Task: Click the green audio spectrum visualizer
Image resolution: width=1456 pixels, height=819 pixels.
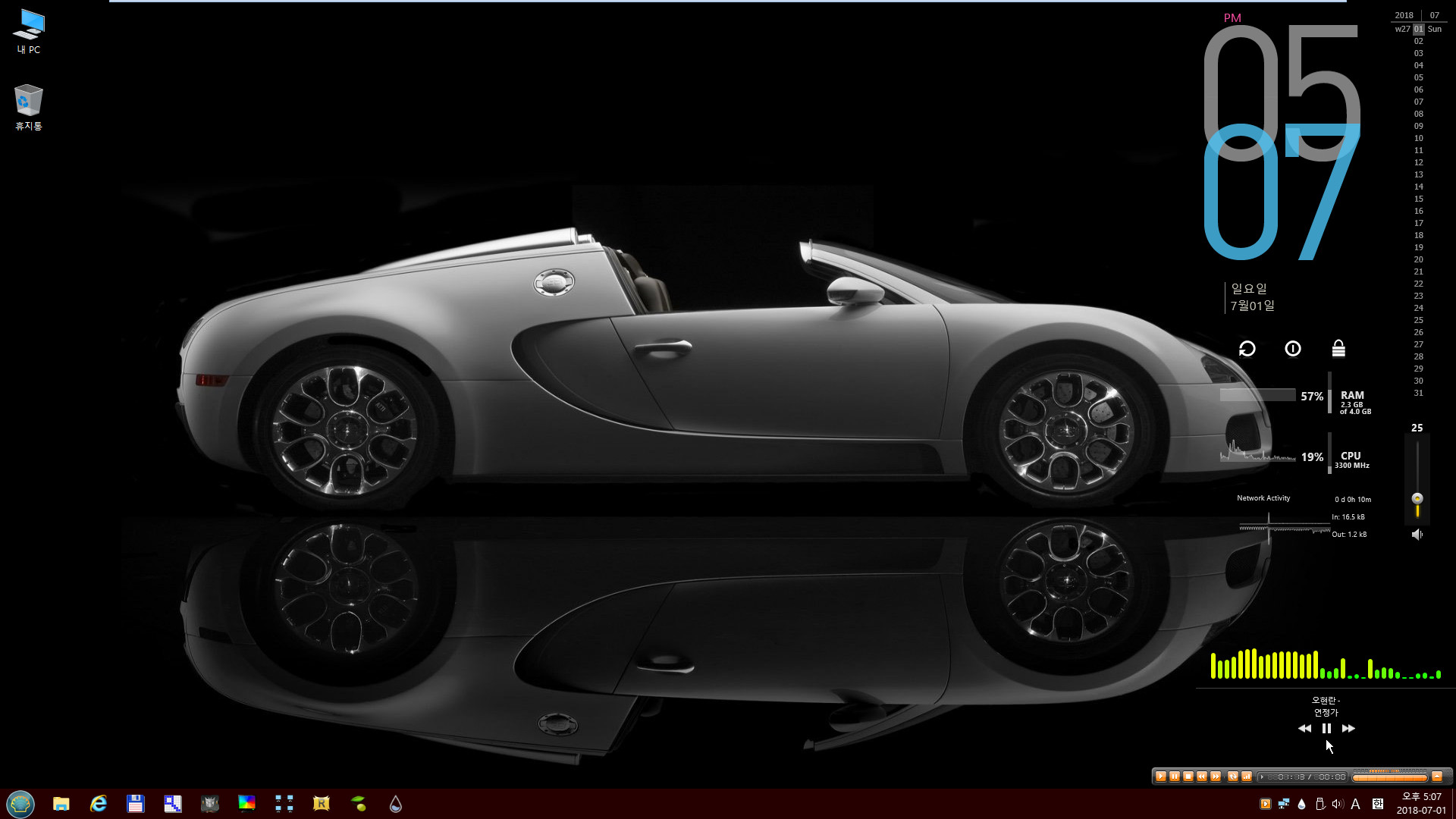Action: tap(1326, 664)
